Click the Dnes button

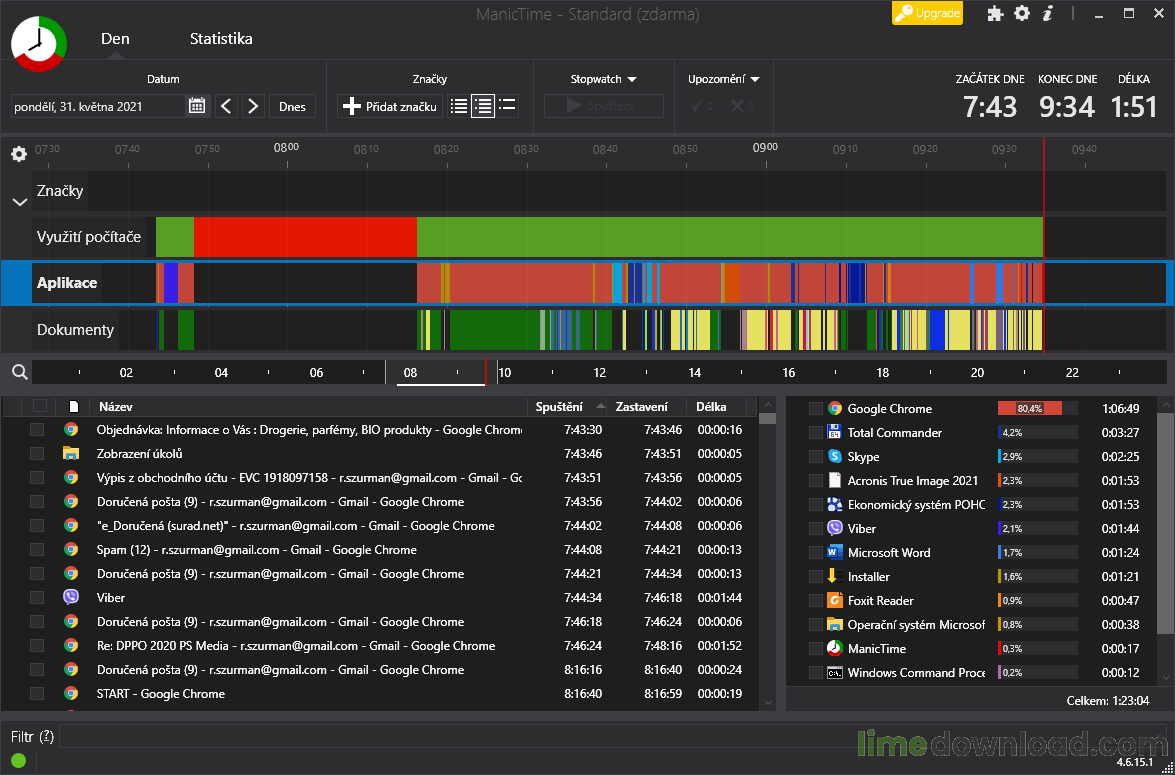[292, 106]
